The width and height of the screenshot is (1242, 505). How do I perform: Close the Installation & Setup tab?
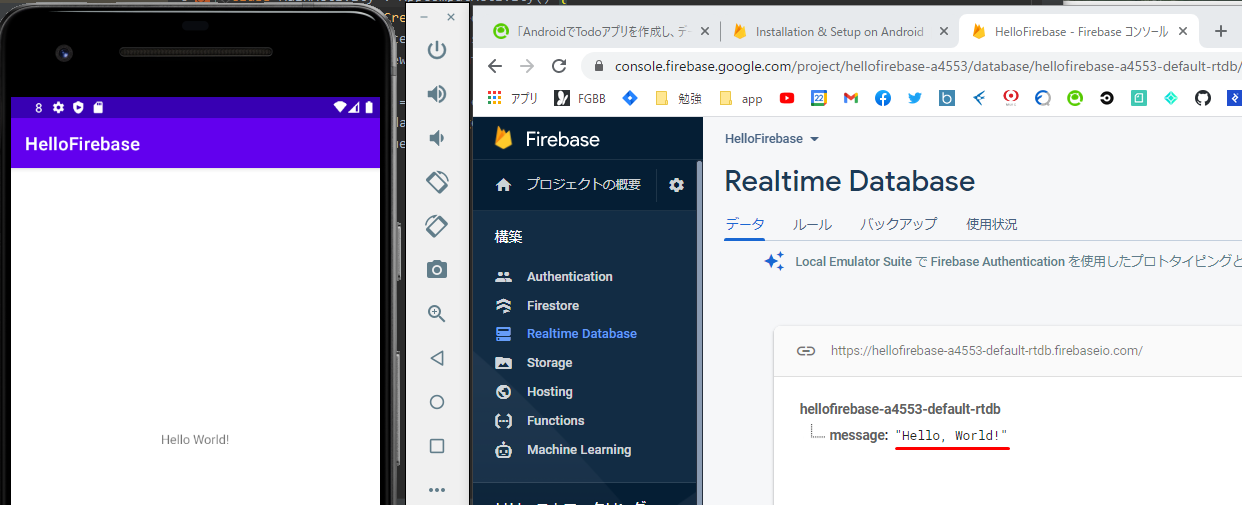[945, 31]
